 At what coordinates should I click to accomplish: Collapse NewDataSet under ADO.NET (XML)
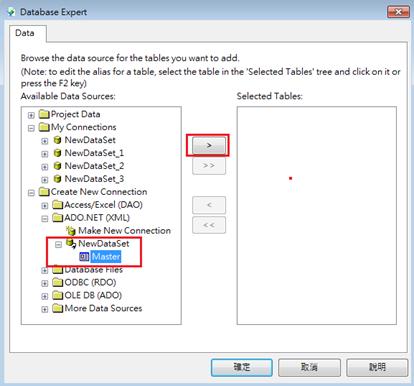[x=58, y=245]
